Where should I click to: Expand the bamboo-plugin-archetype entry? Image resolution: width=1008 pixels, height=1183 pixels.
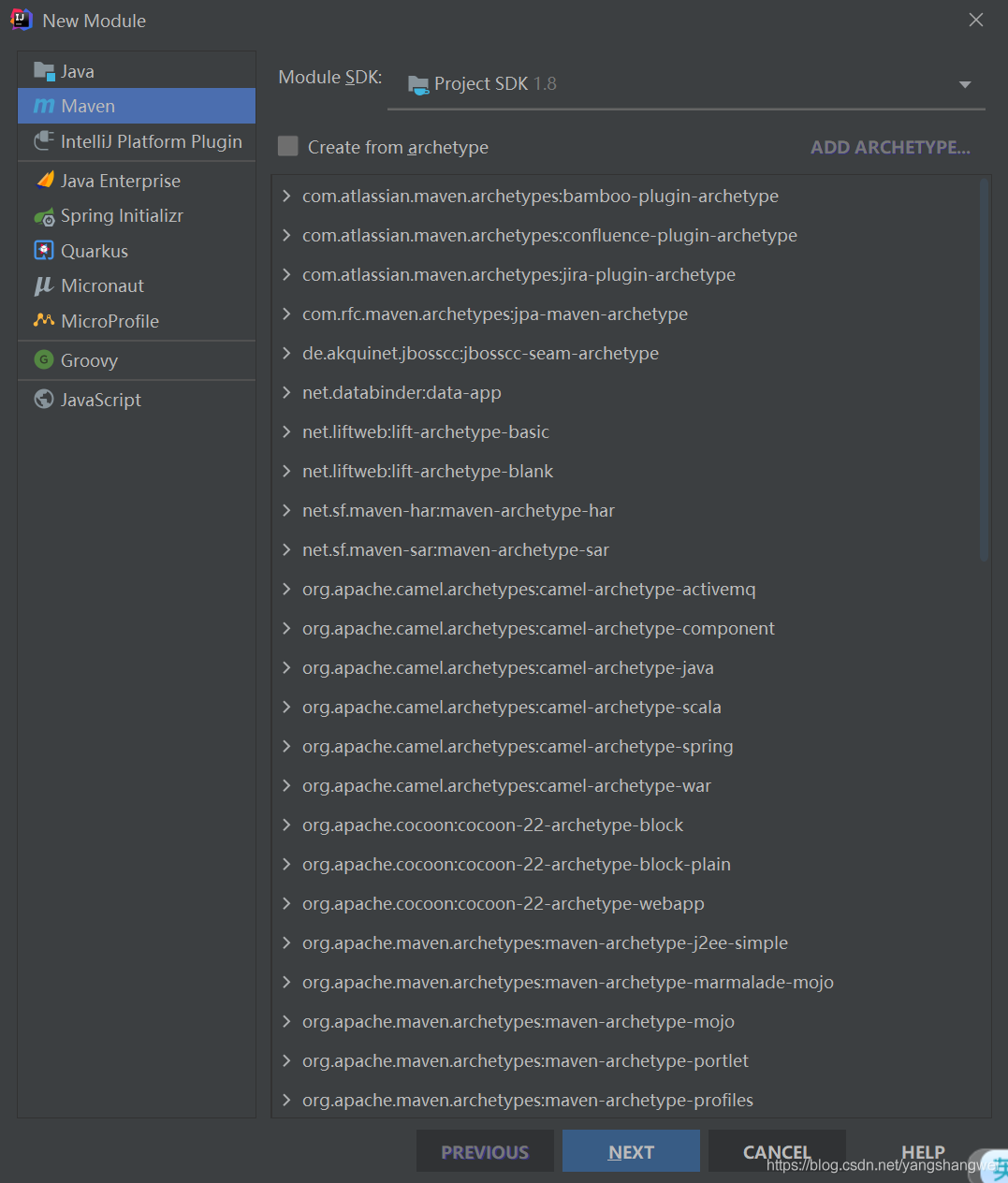(286, 197)
